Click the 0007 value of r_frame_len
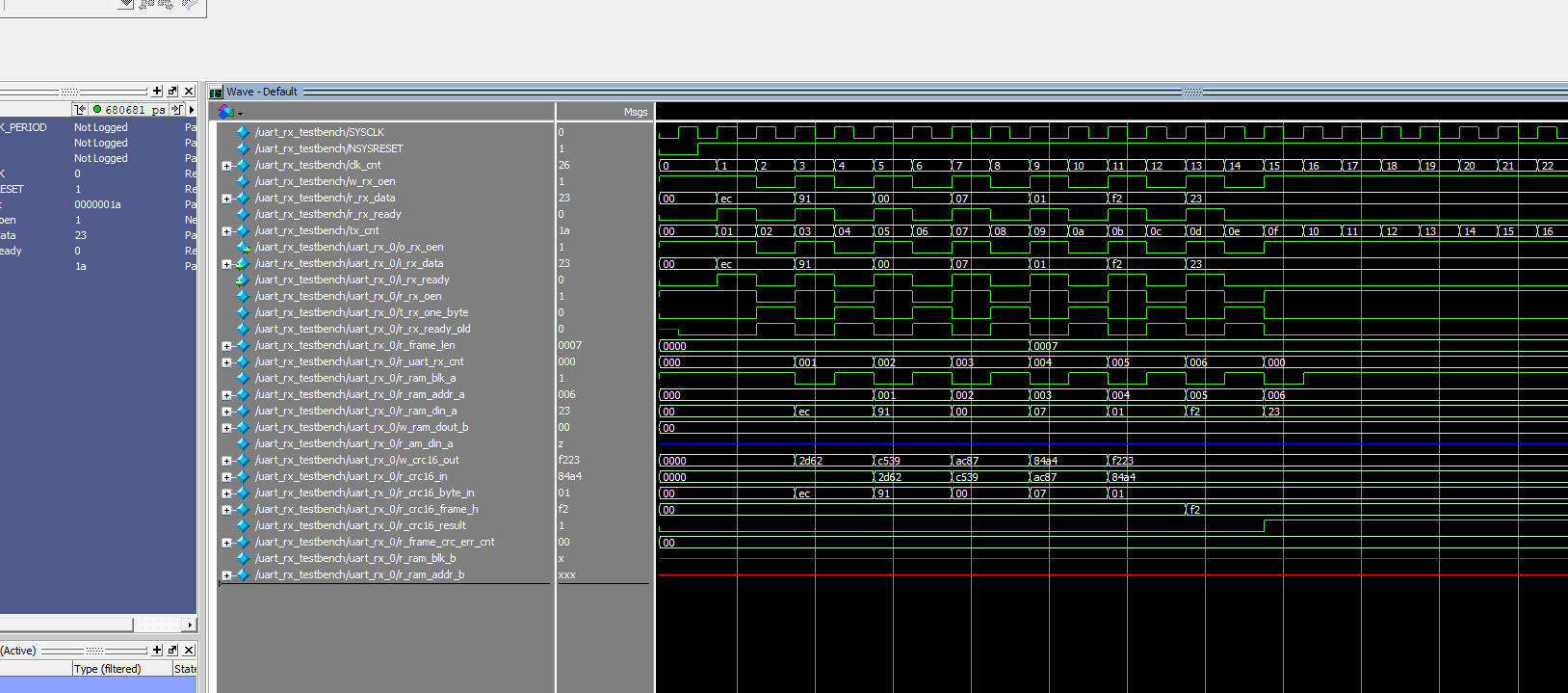The height and width of the screenshot is (693, 1568). (569, 345)
